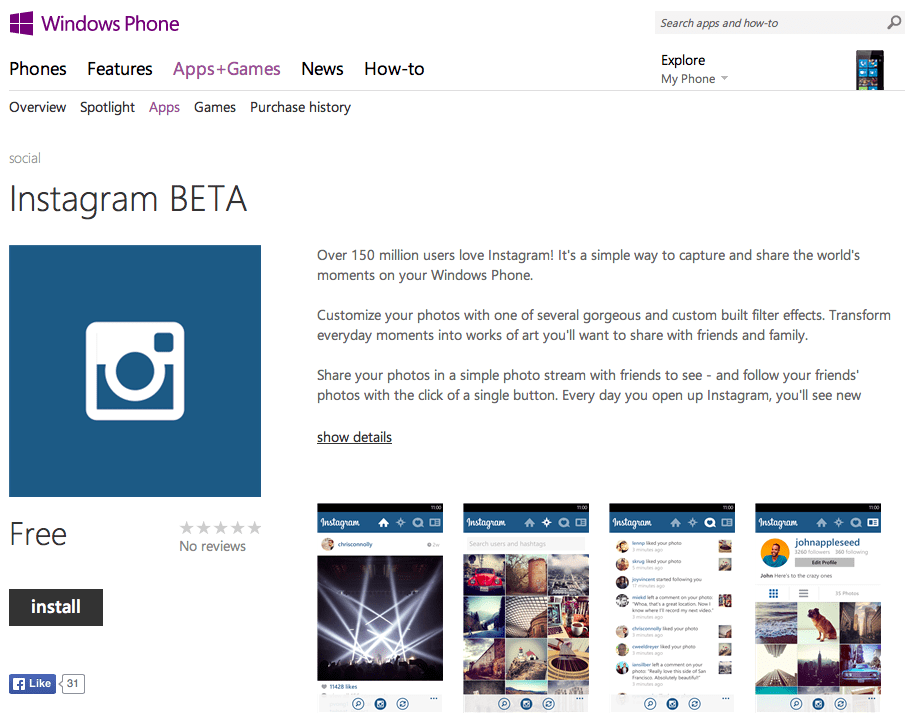The image size is (921, 714).
Task: Click the install button
Action: (56, 607)
